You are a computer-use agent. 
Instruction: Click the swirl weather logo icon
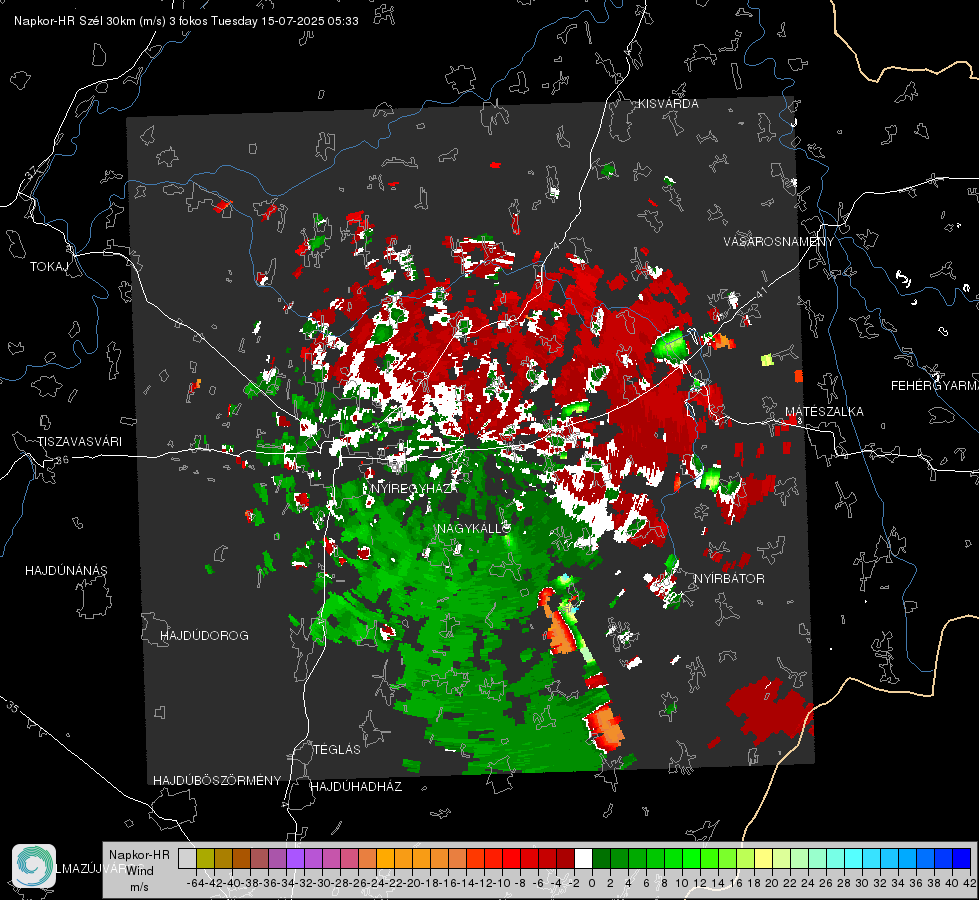[34, 866]
